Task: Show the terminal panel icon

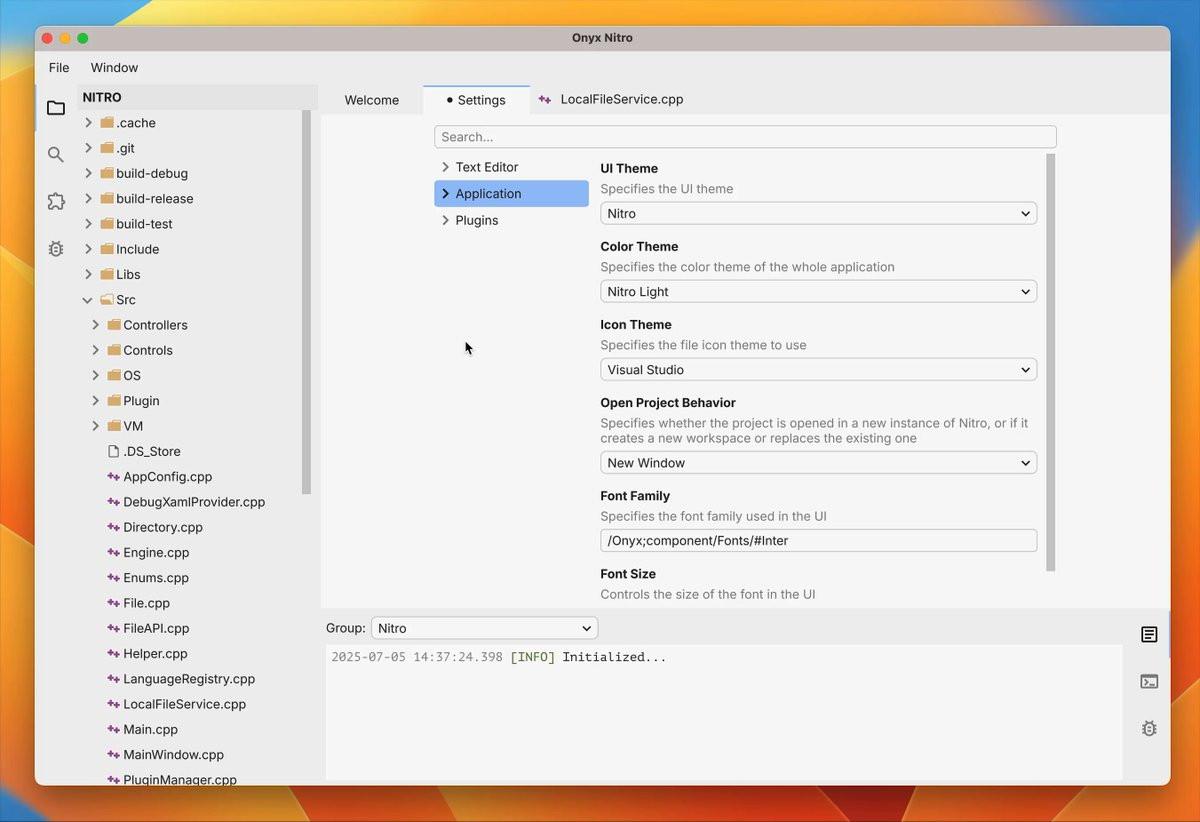Action: pos(1149,682)
